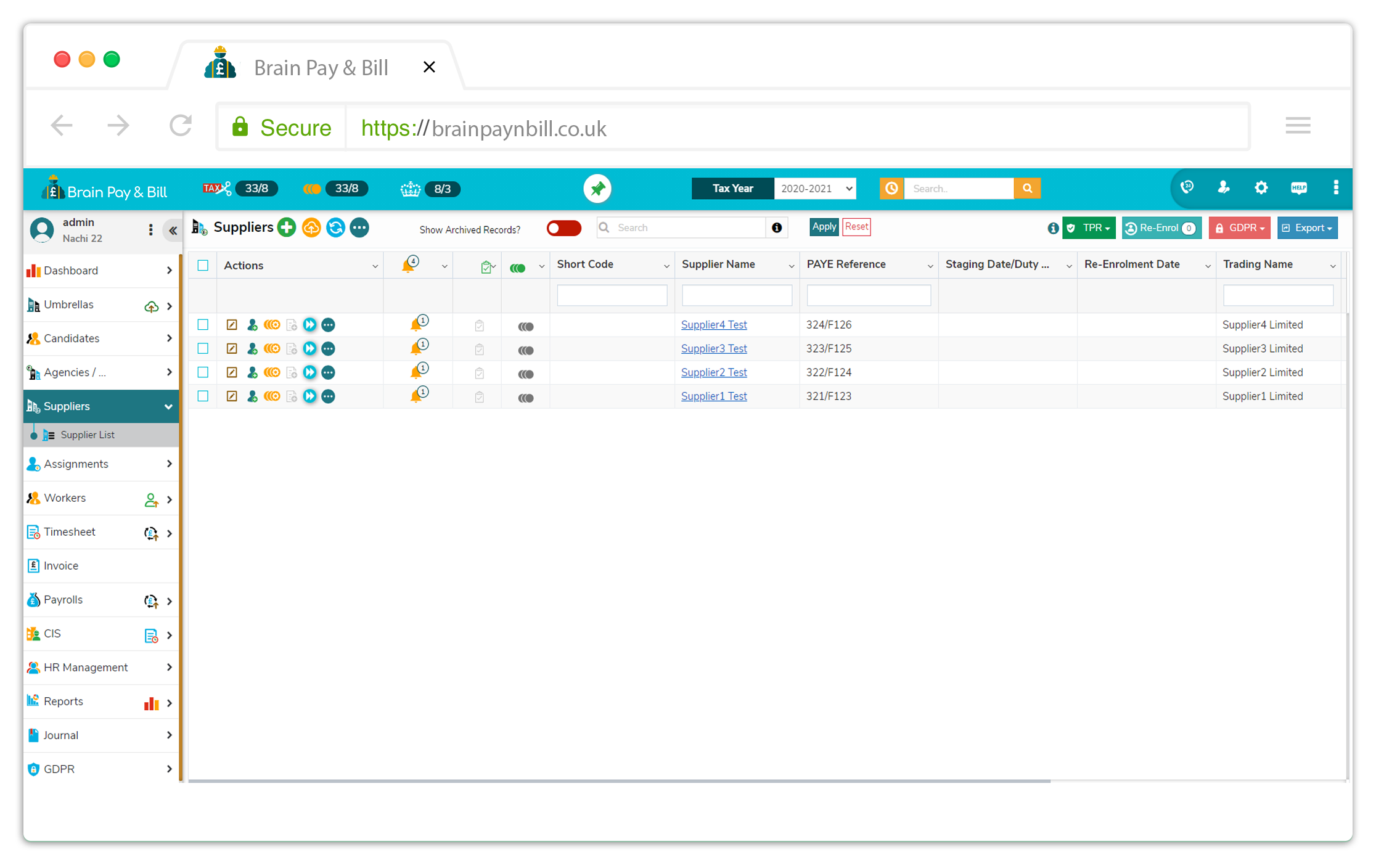This screenshot has width=1376, height=868.
Task: Toggle Show Archived Records switch
Action: tap(564, 228)
